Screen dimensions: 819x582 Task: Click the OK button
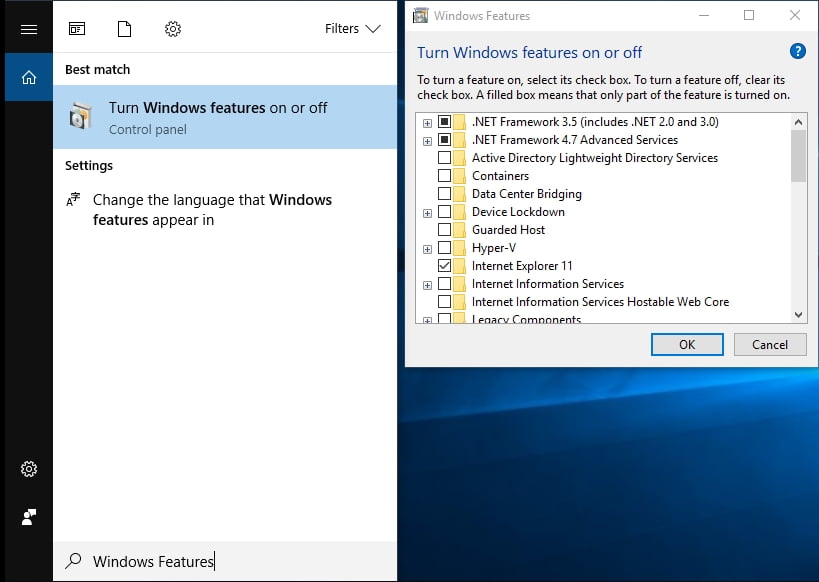pos(686,344)
